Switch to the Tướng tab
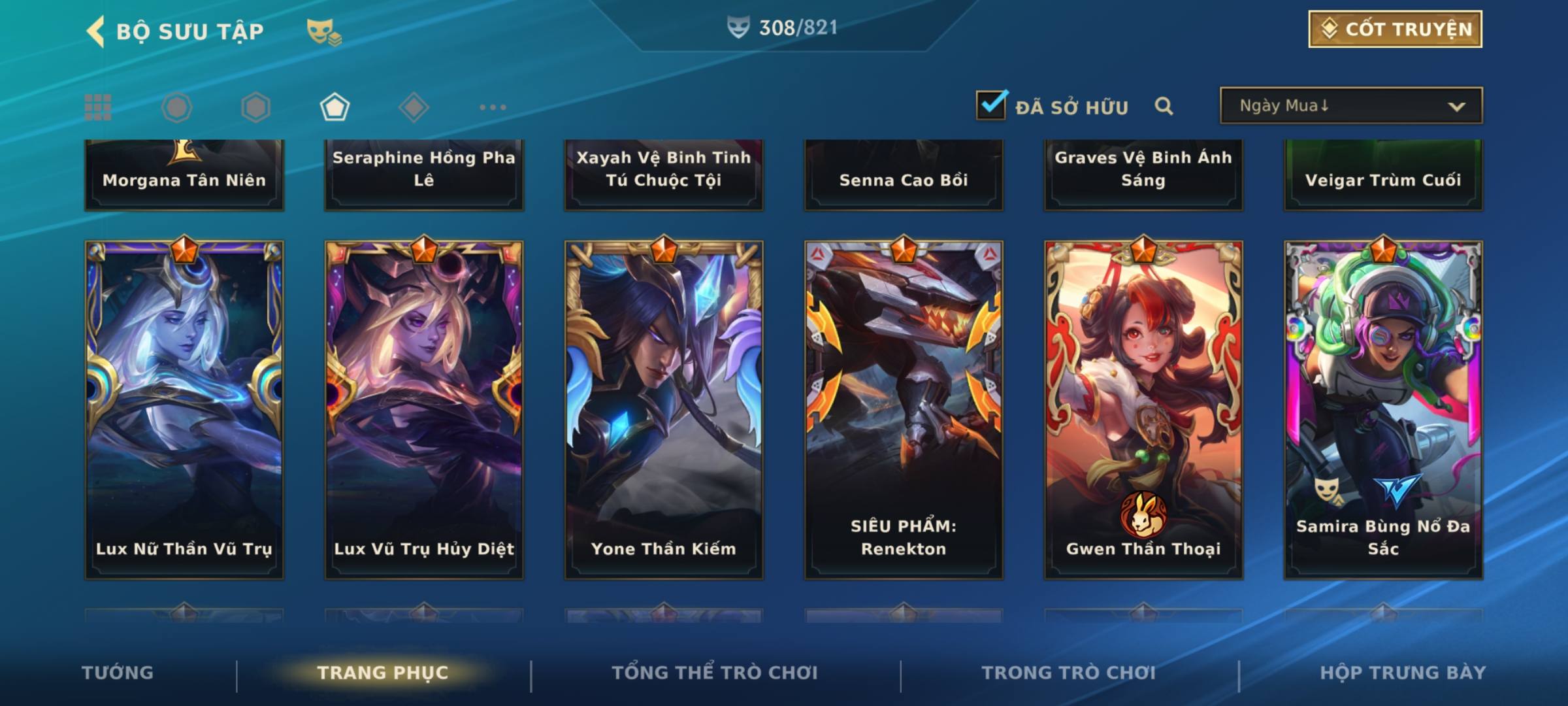This screenshot has height=706, width=1568. coord(118,673)
